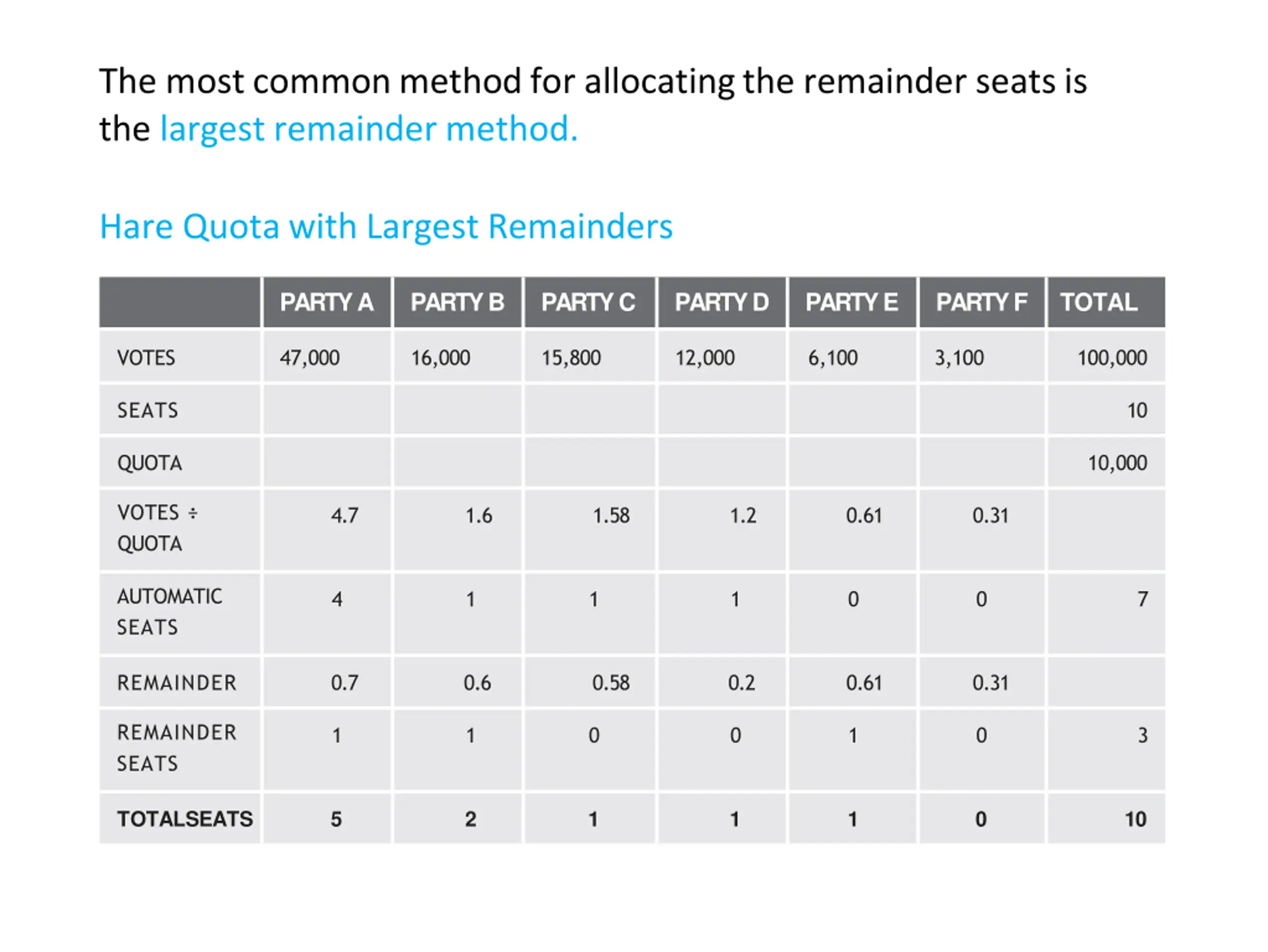
Task: Select the PARTY C column header
Action: click(x=589, y=303)
